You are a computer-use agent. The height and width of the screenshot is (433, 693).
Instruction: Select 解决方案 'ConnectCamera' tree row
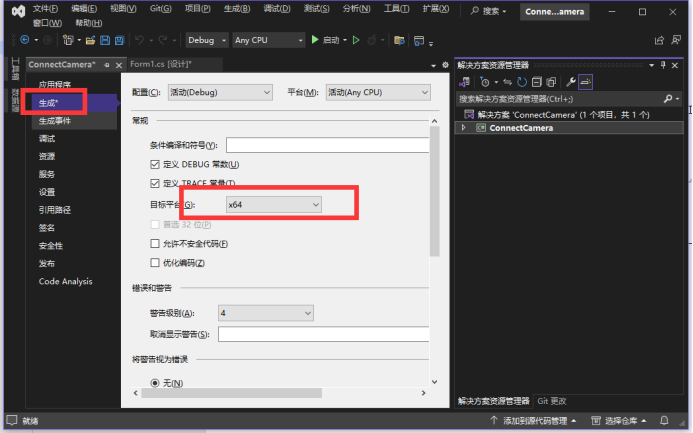[x=570, y=115]
